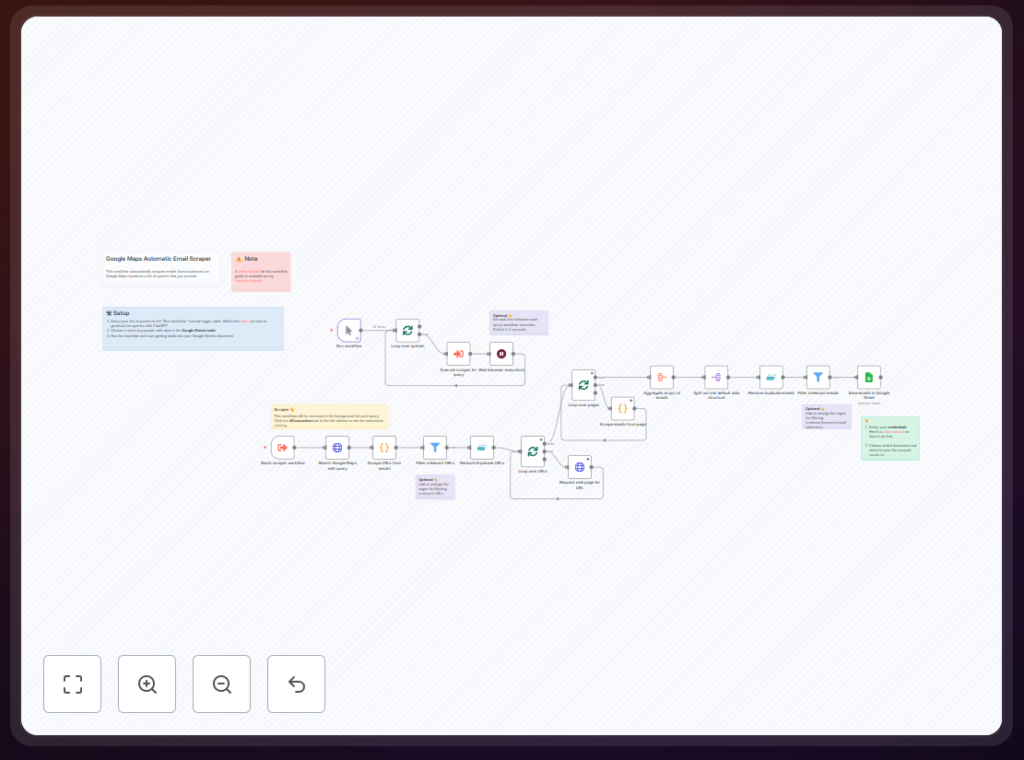Zoom out of the workflow canvas
This screenshot has height=760, width=1024.
(x=221, y=684)
